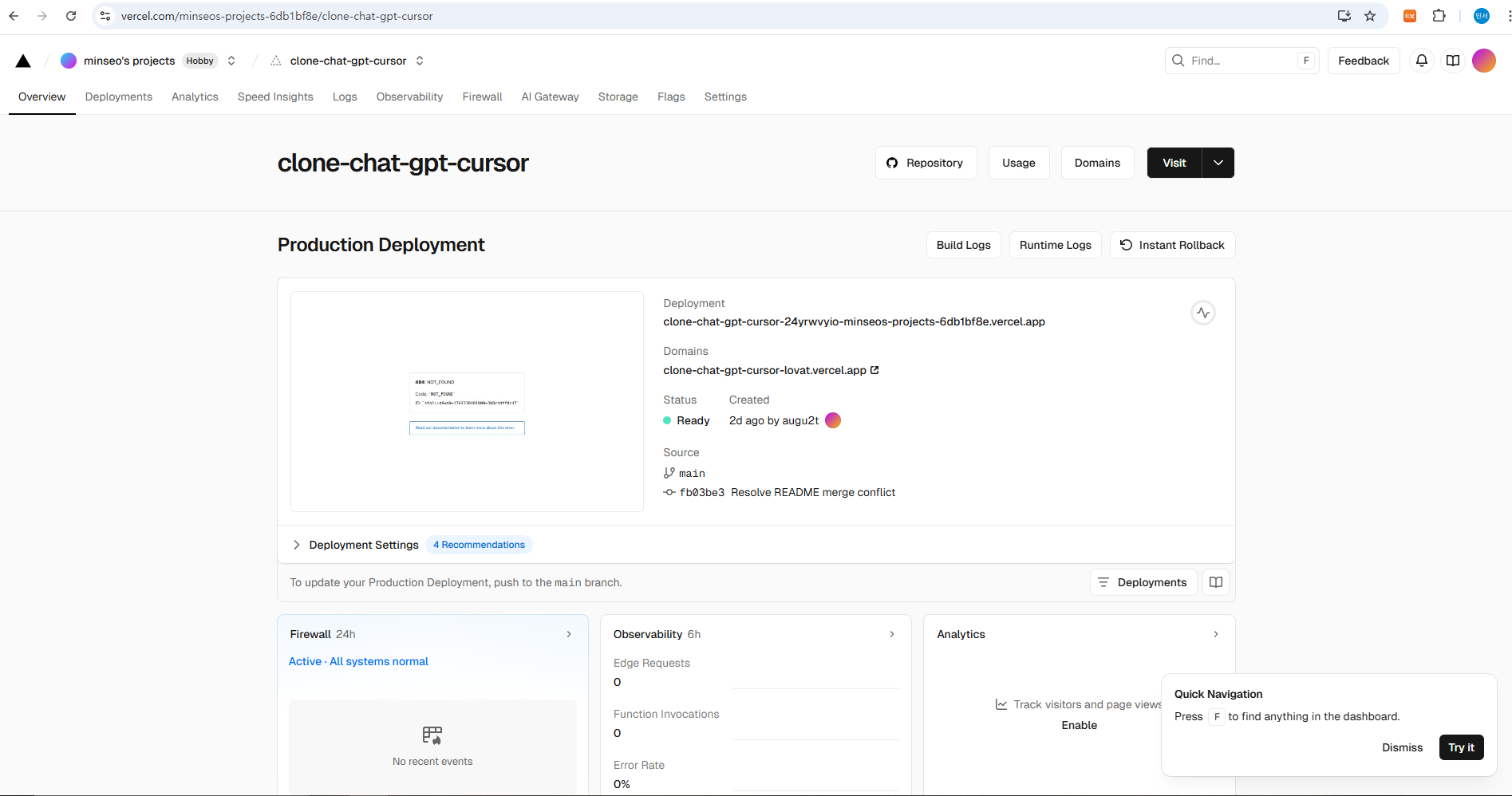The image size is (1512, 796).
Task: Open the Analytics tab
Action: click(195, 97)
